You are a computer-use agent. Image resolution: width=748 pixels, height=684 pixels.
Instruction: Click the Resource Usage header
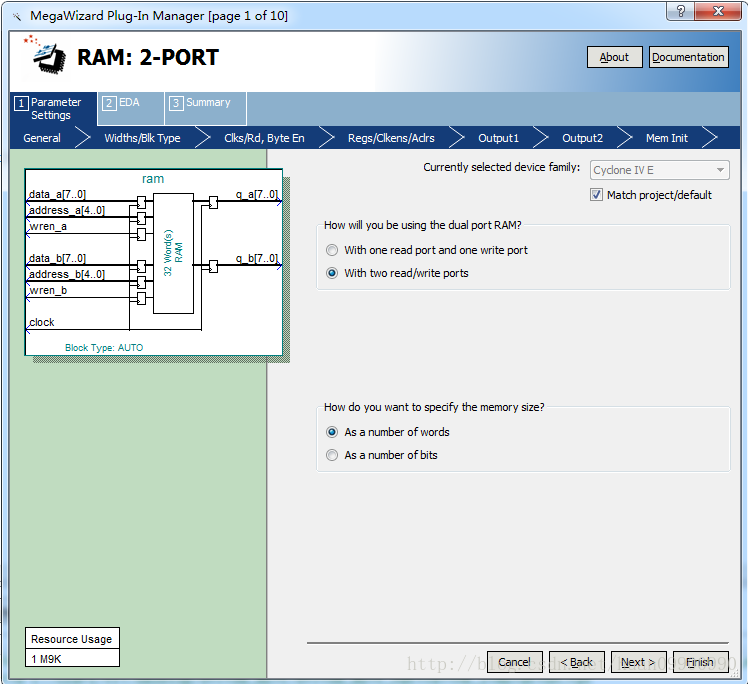point(72,639)
